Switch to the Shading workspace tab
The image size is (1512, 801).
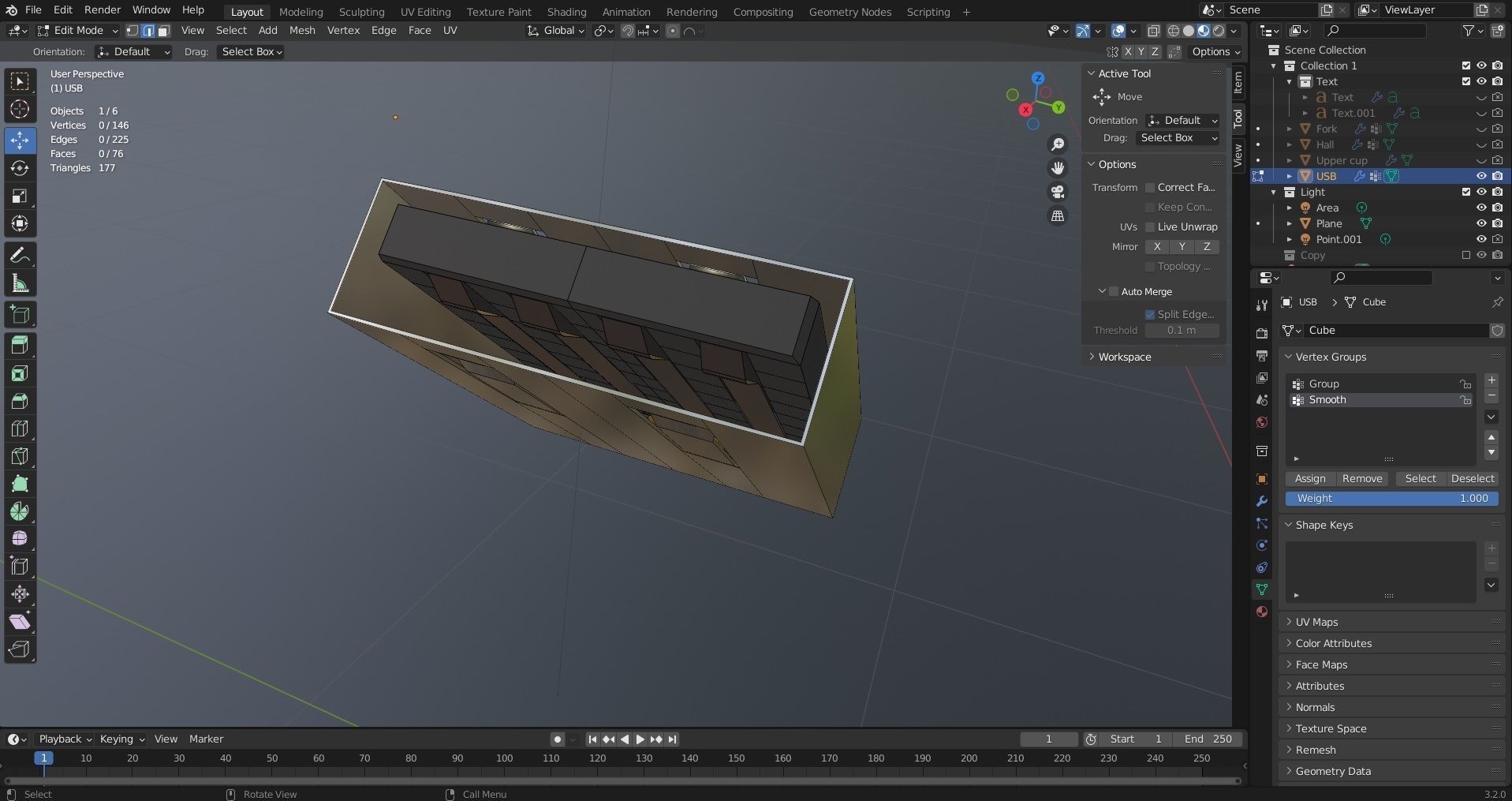[566, 12]
